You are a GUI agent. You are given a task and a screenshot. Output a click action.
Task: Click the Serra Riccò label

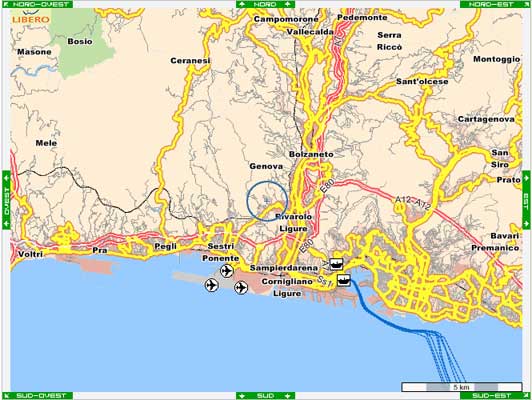click(x=390, y=41)
